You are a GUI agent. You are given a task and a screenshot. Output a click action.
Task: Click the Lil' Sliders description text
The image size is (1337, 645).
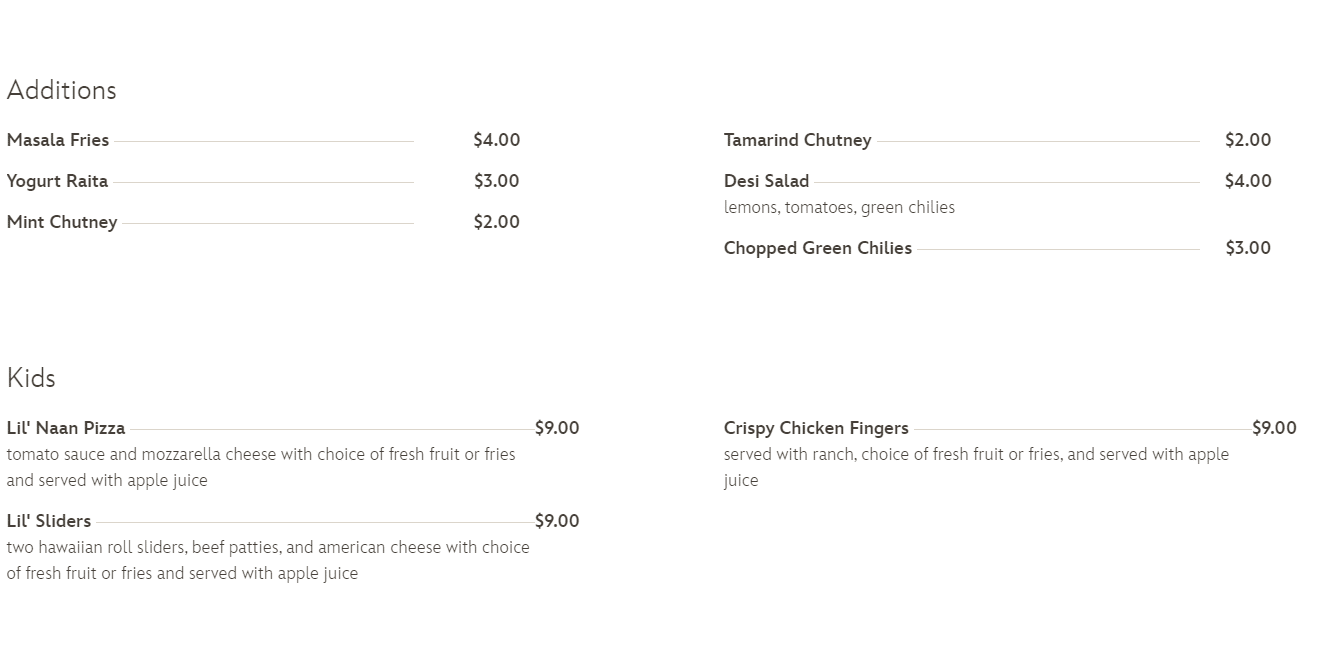point(268,560)
